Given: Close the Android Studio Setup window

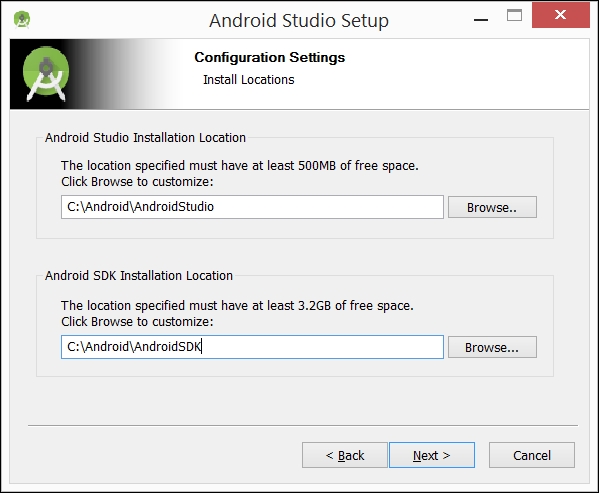Looking at the screenshot, I should (560, 15).
